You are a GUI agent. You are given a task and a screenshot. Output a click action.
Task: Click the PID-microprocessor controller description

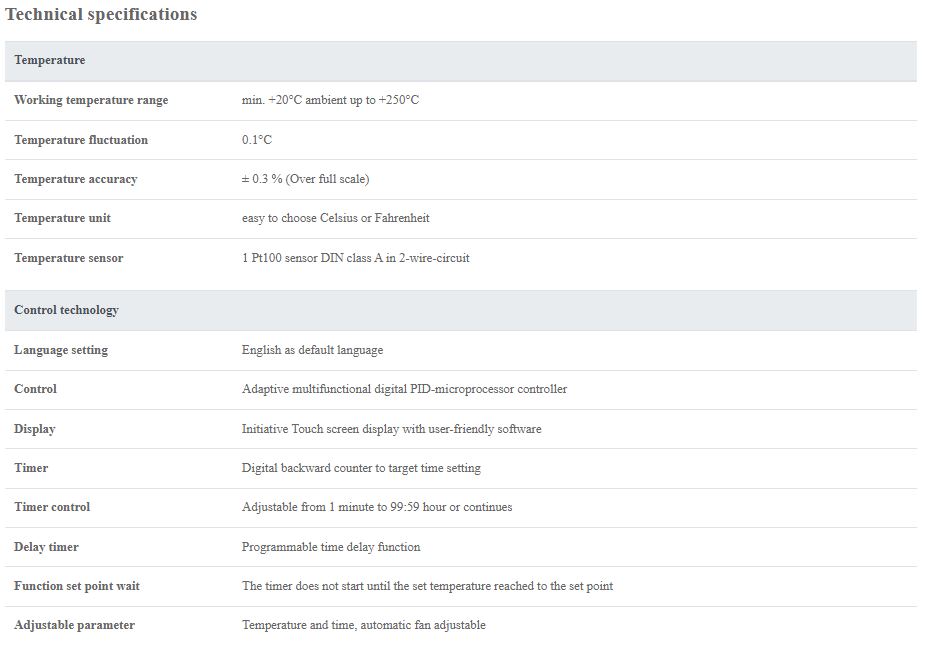point(404,389)
